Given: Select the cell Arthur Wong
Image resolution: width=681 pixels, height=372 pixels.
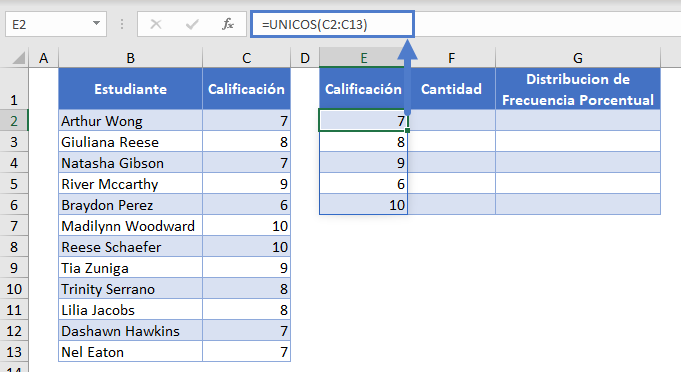Looking at the screenshot, I should (130, 121).
